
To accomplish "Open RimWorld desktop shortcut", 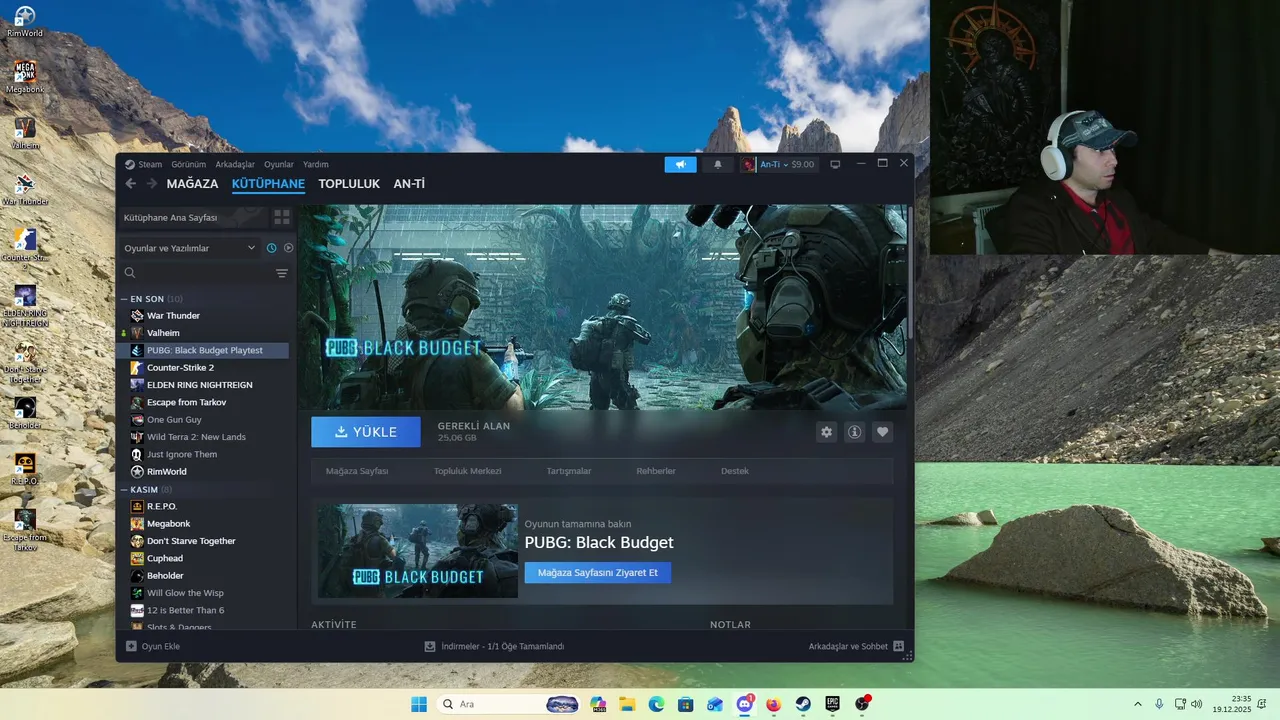I will 25,21.
